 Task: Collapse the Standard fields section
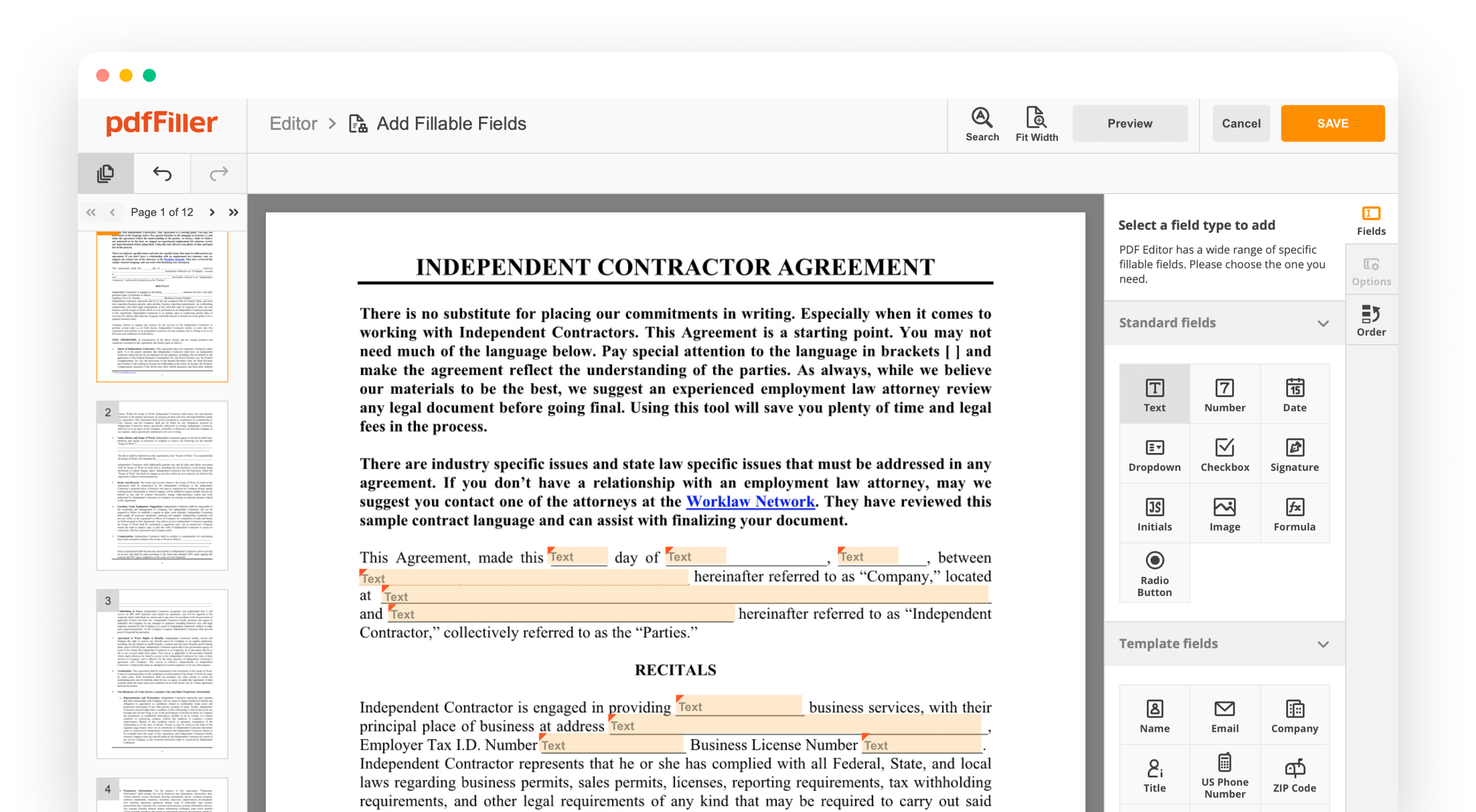[1324, 323]
